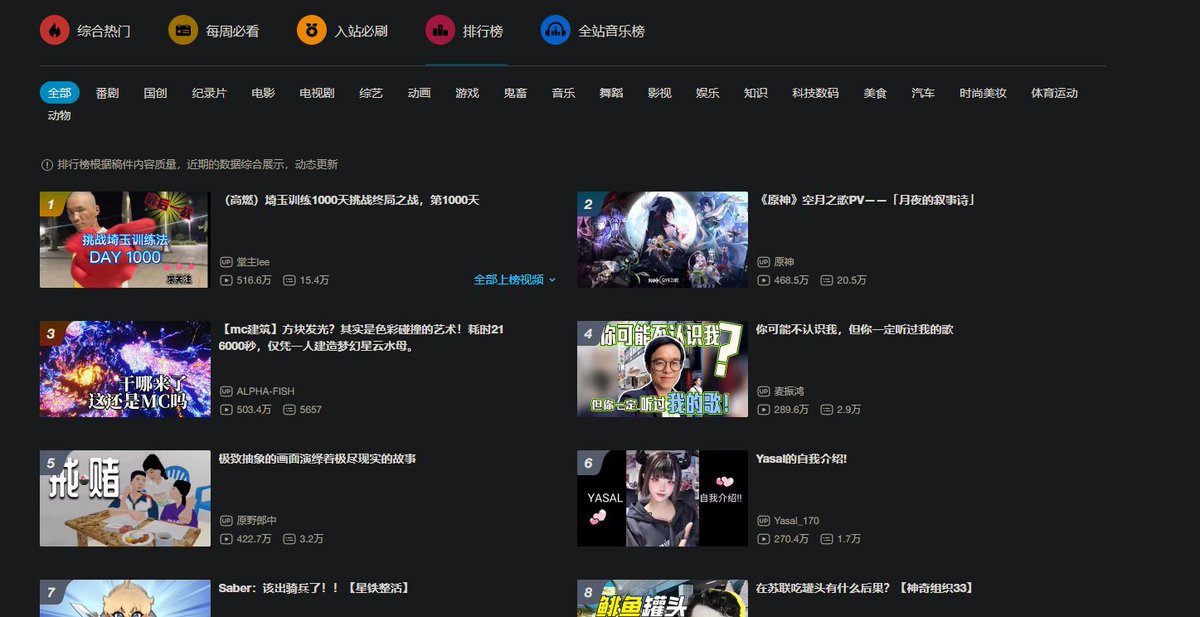Click the blue headphone icon for 全站音乐榜

pos(555,30)
